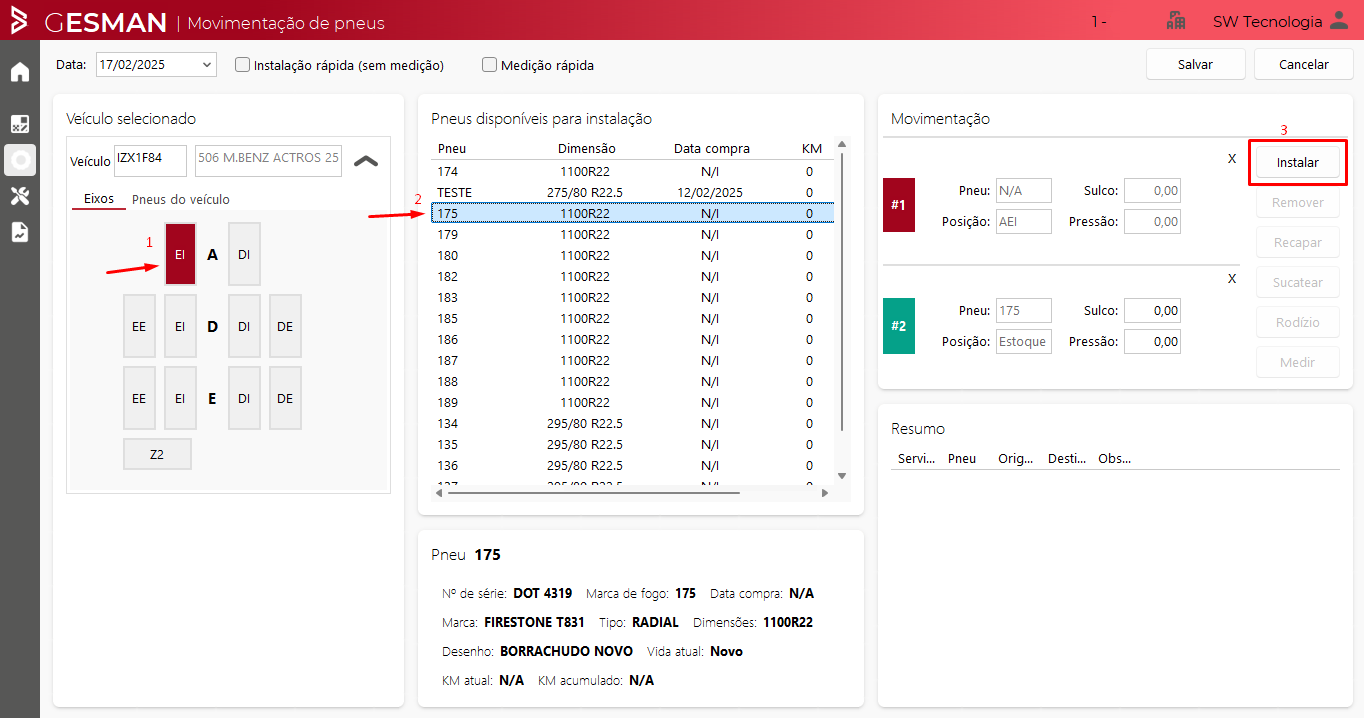The height and width of the screenshot is (718, 1364).
Task: Select EE position on axle D
Action: tap(139, 326)
